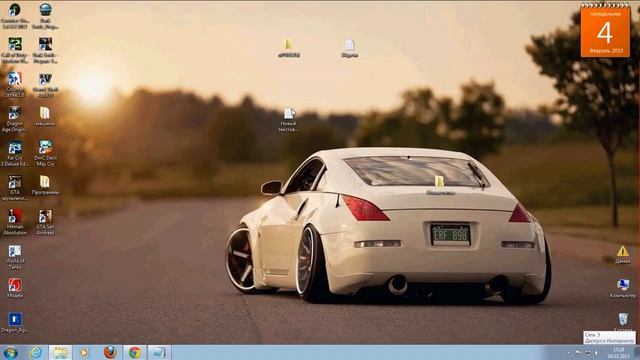Open the Action Center flag tray icon

pos(578,353)
